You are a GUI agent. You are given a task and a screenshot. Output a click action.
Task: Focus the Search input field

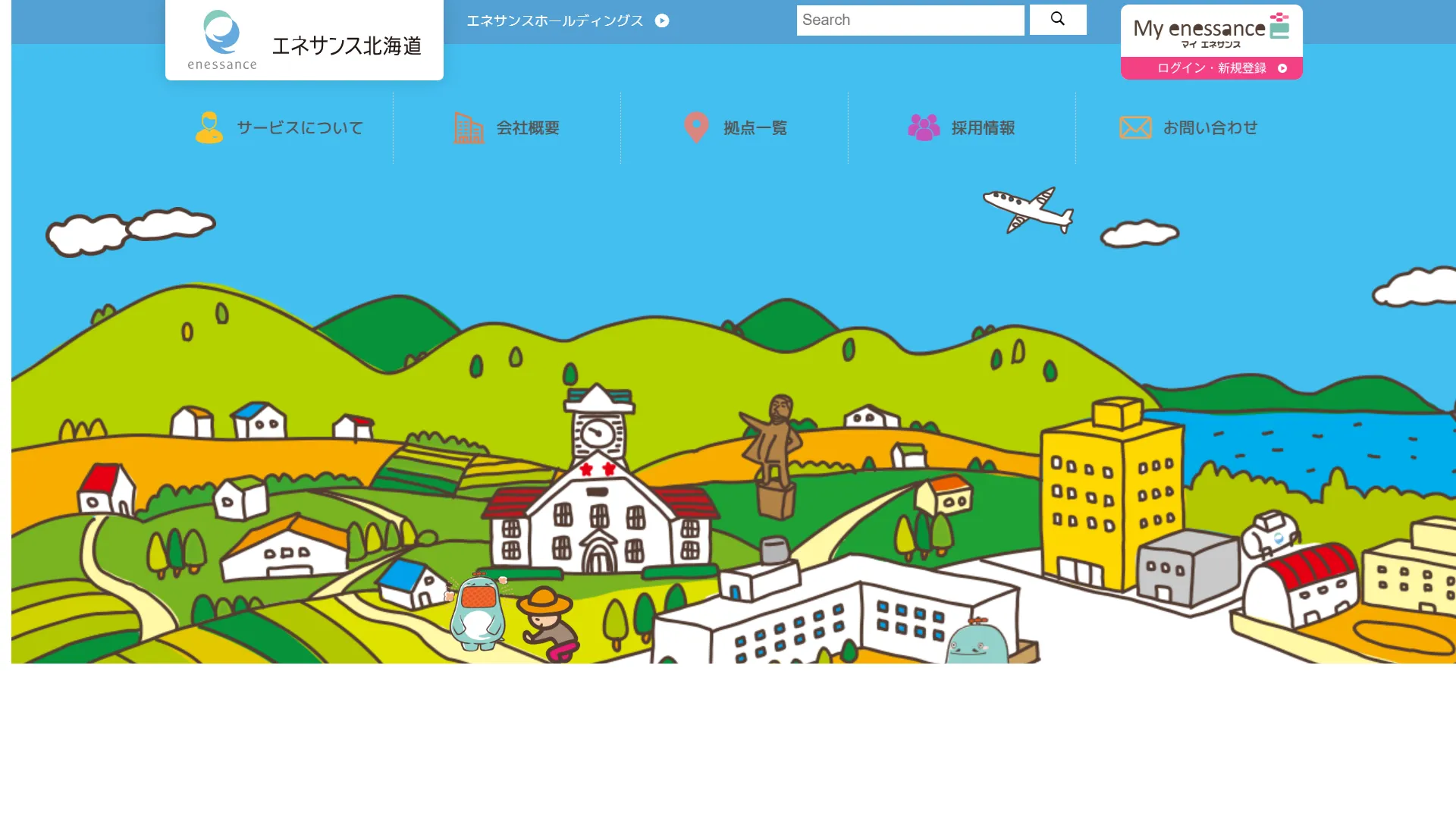coord(910,20)
